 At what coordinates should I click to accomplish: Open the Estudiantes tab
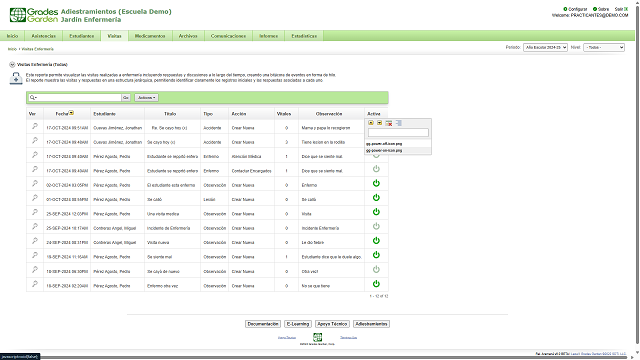82,36
